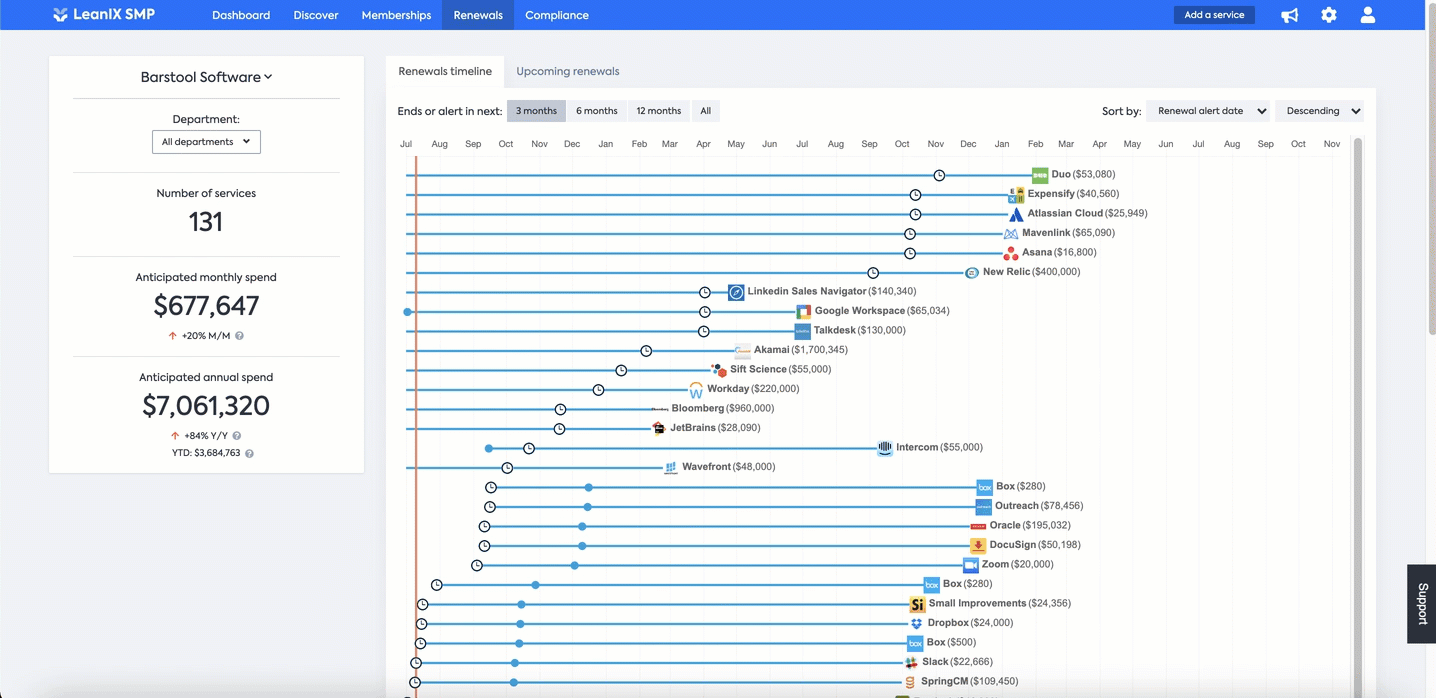Click the Akamai alert clock marker
This screenshot has height=698, width=1436.
[x=646, y=351]
